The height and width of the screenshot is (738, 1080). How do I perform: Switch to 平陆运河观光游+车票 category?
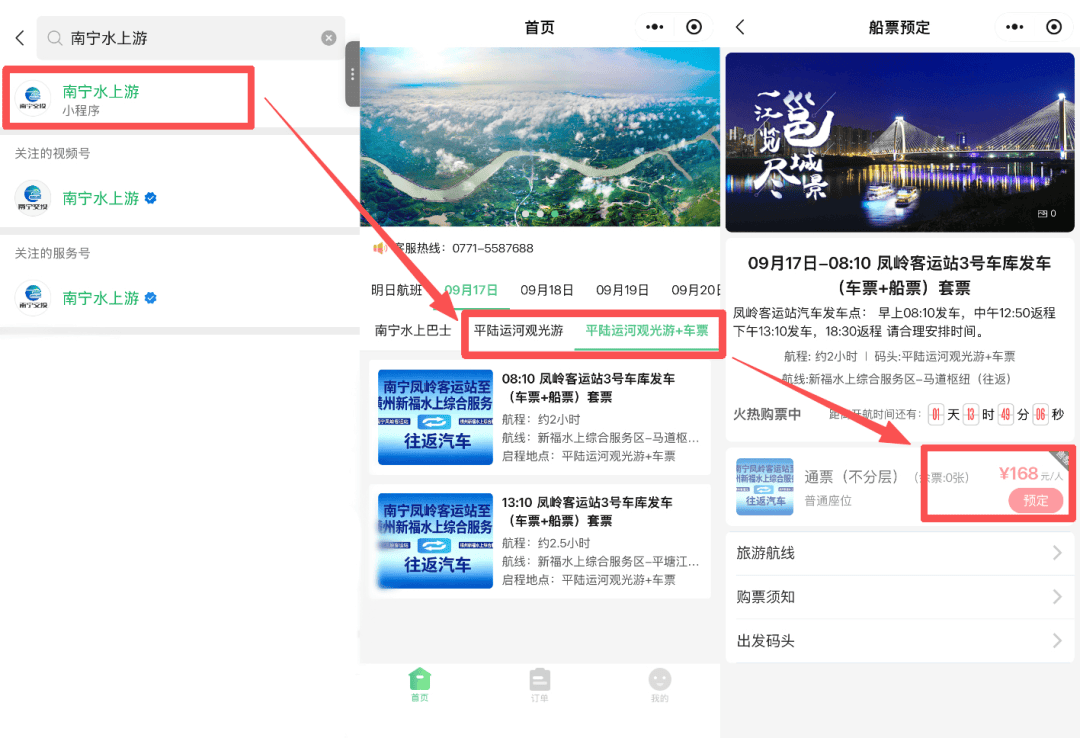[x=647, y=331]
